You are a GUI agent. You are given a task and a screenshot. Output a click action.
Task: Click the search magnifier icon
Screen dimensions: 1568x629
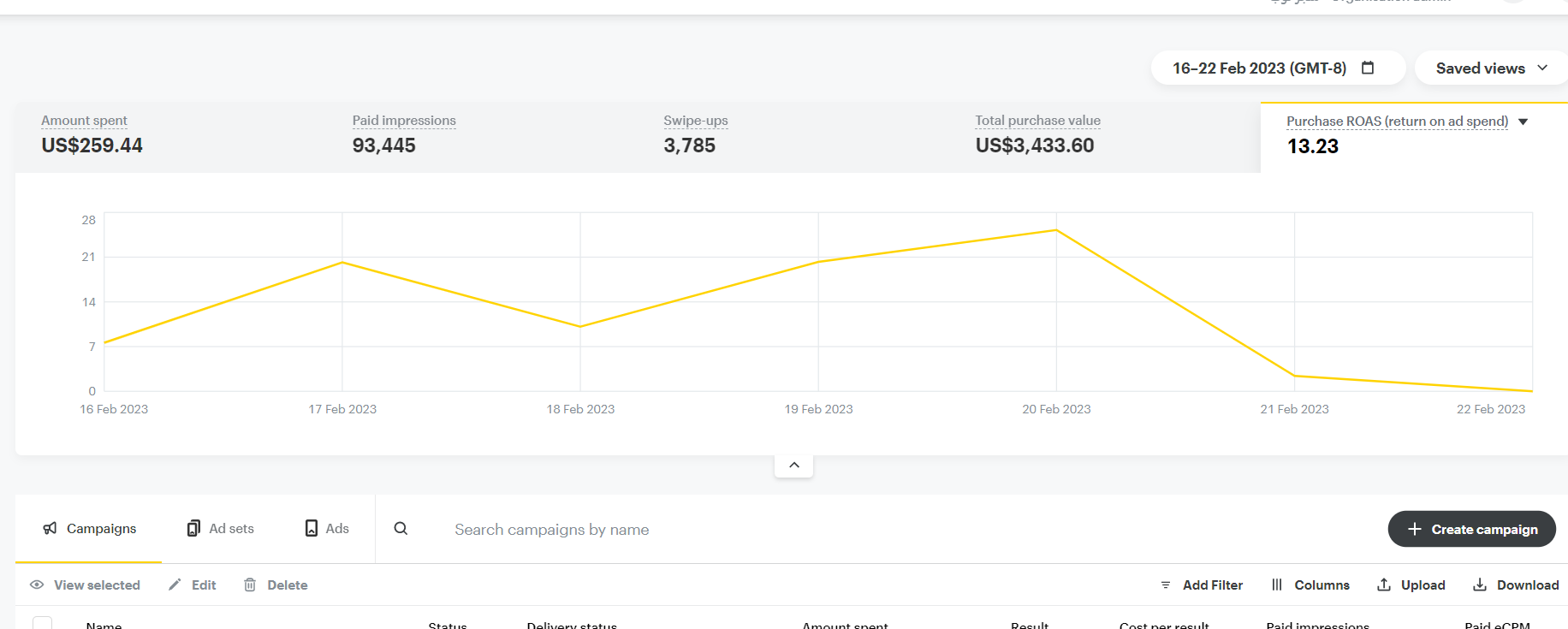tap(401, 529)
